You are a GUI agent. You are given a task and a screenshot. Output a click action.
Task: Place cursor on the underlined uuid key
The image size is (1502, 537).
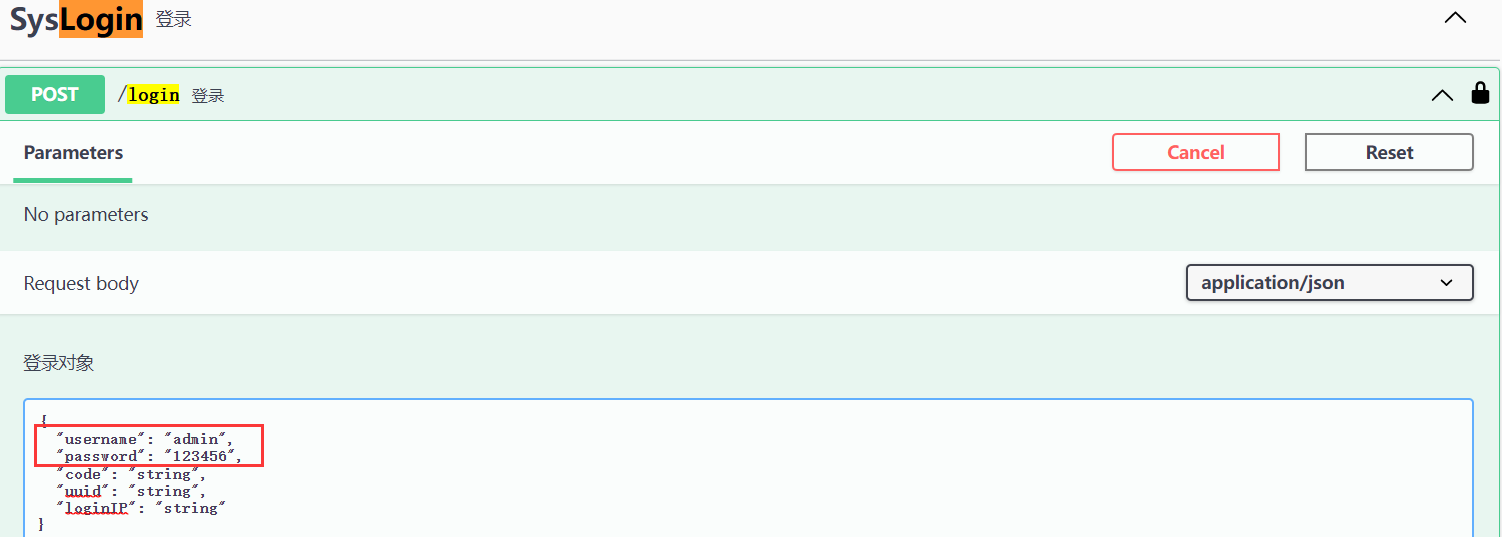pos(83,491)
